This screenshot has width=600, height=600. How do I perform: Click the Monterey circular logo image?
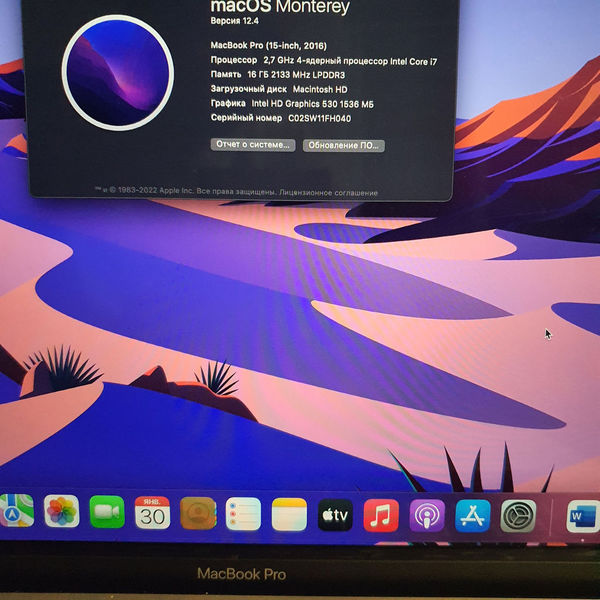click(x=118, y=73)
